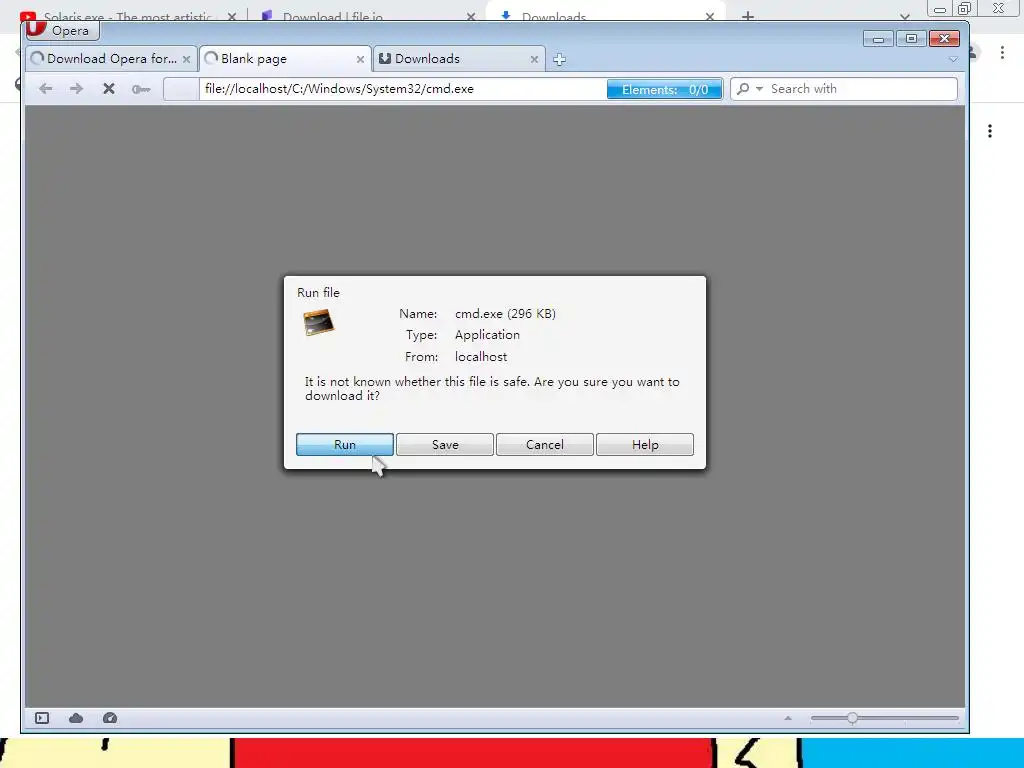The image size is (1024, 768).
Task: Open new tab in background browser
Action: pos(748,16)
